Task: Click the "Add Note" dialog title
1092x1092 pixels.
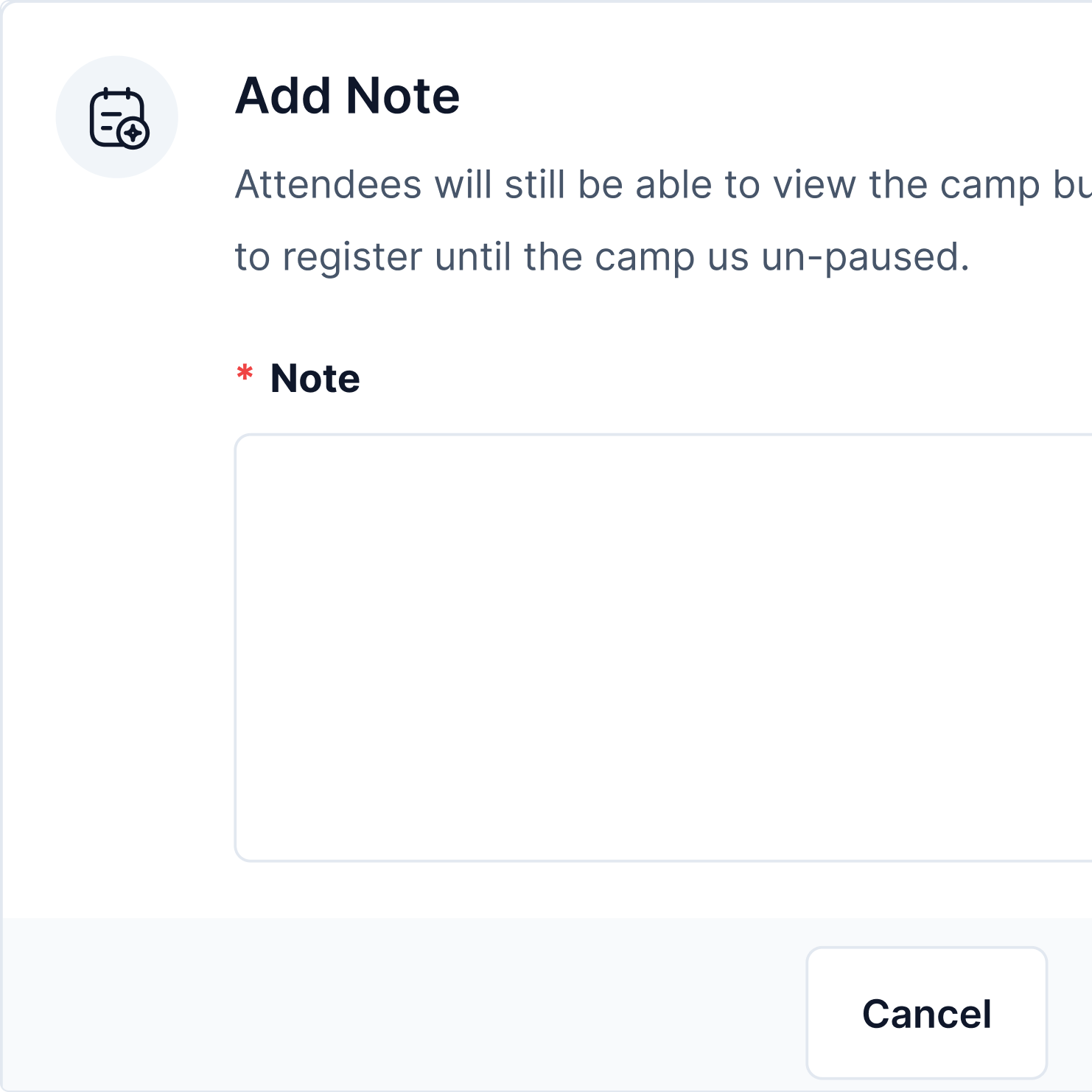Action: [347, 97]
